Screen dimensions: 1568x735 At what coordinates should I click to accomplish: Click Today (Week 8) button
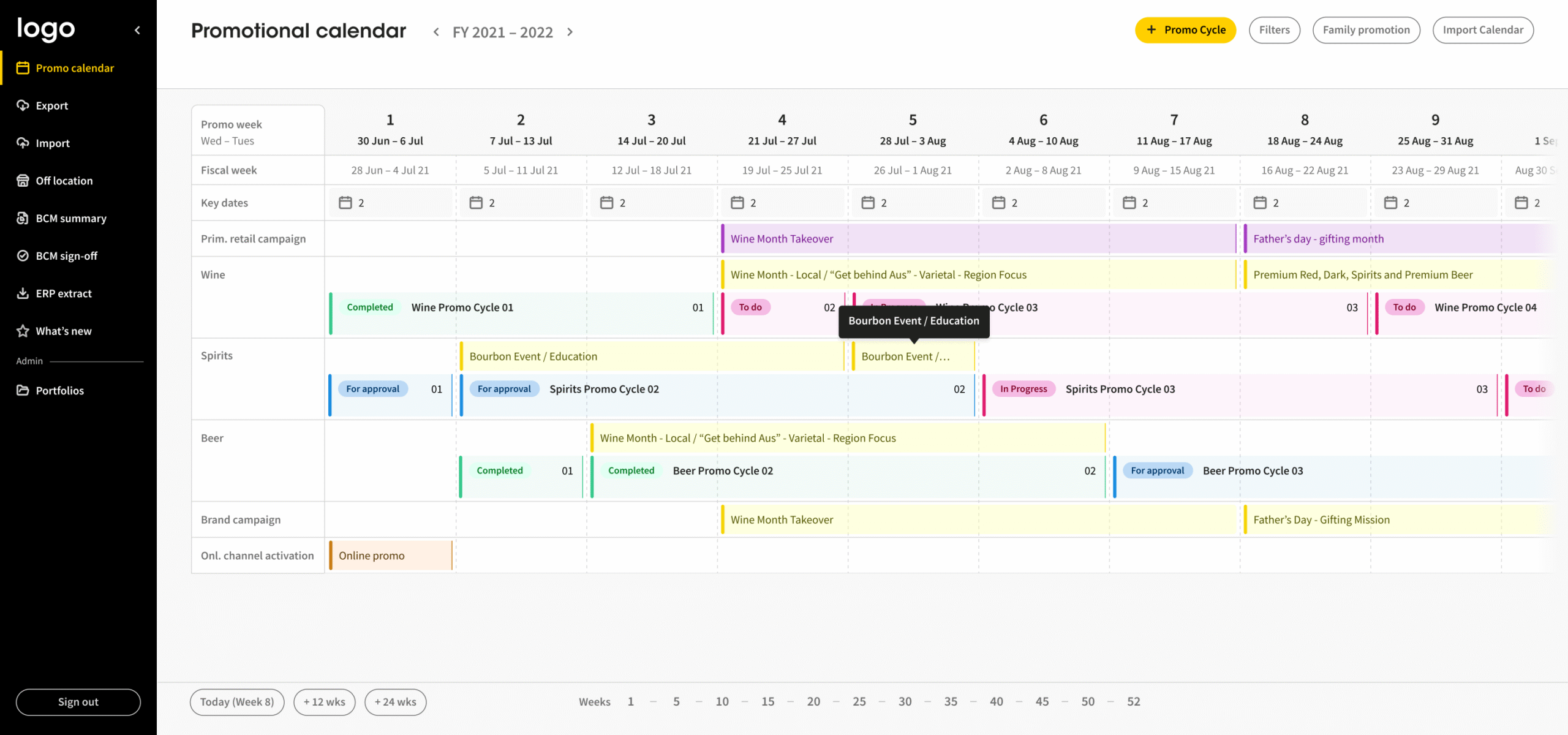236,702
